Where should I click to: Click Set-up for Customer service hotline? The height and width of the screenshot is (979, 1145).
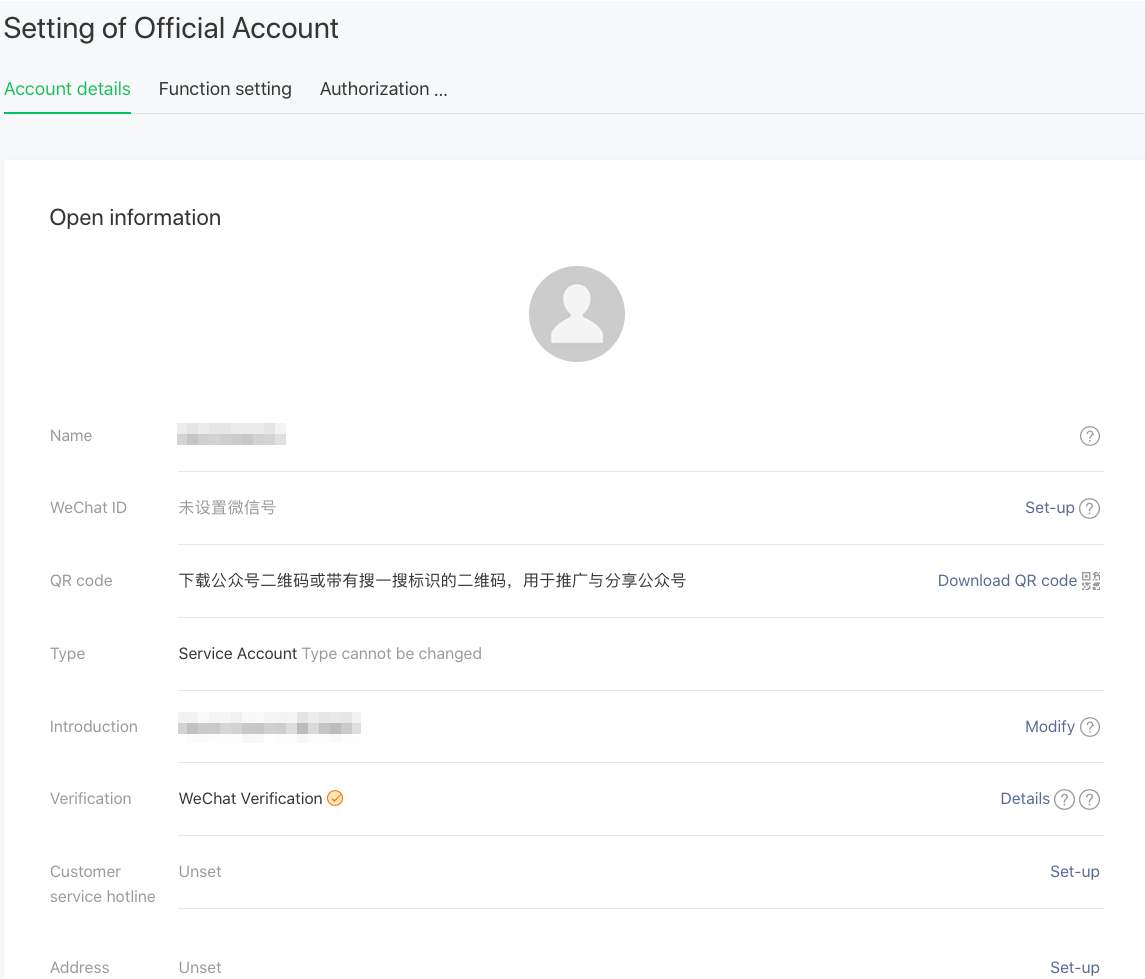[x=1074, y=871]
